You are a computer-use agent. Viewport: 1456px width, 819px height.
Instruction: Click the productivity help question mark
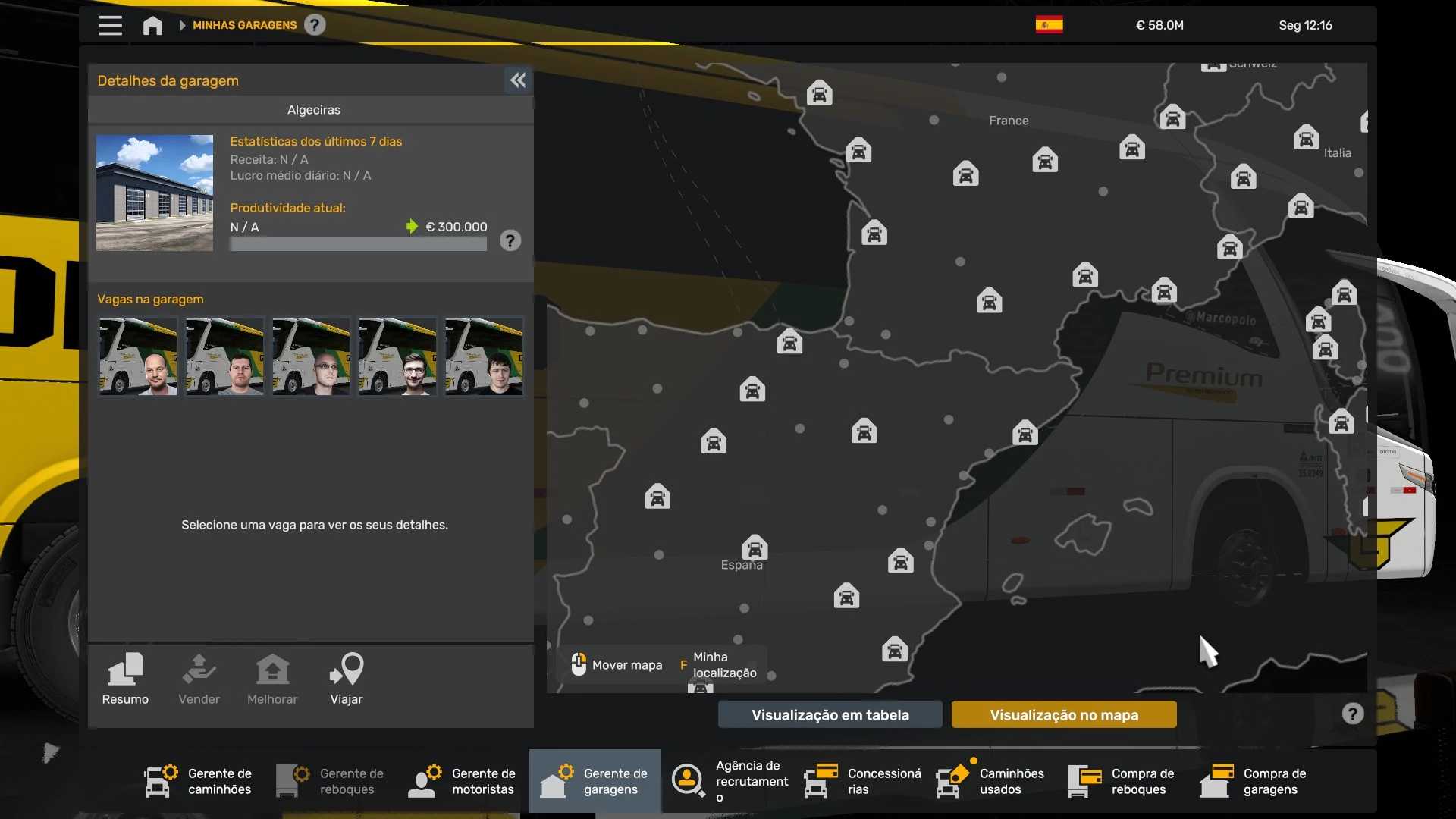(510, 241)
